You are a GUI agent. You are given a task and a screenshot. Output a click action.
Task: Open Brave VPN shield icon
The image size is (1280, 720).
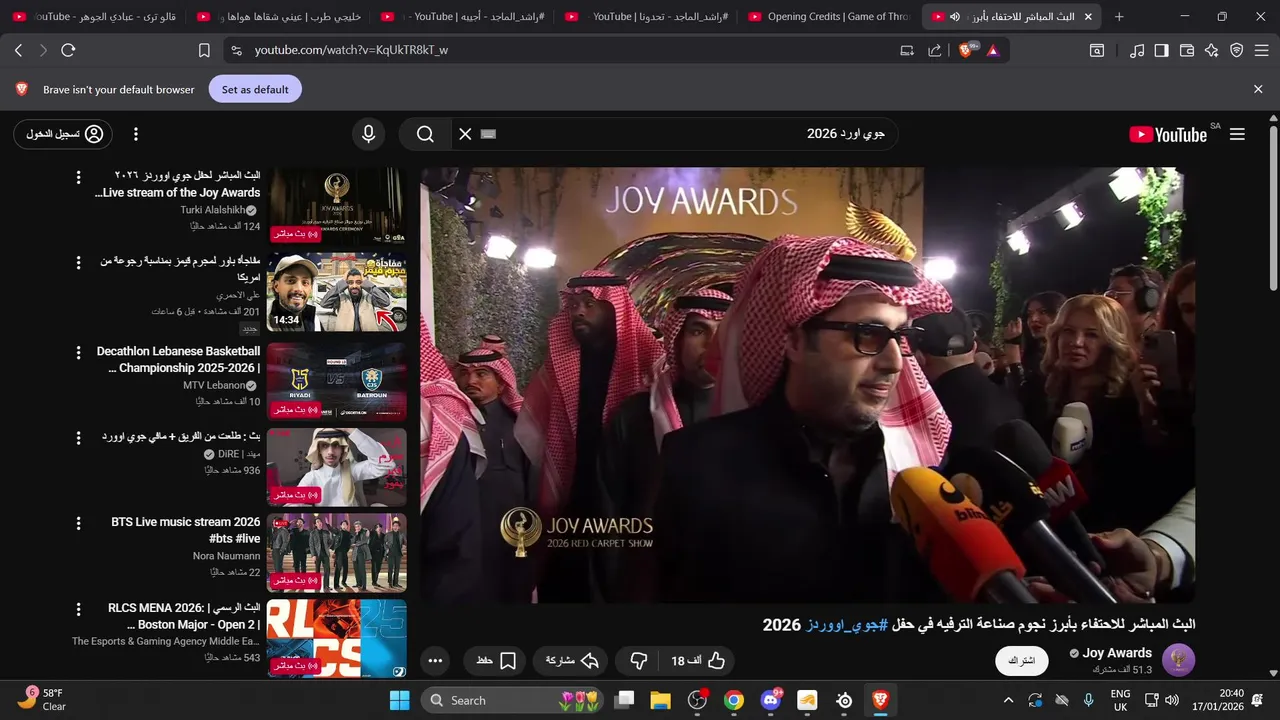pyautogui.click(x=1237, y=50)
